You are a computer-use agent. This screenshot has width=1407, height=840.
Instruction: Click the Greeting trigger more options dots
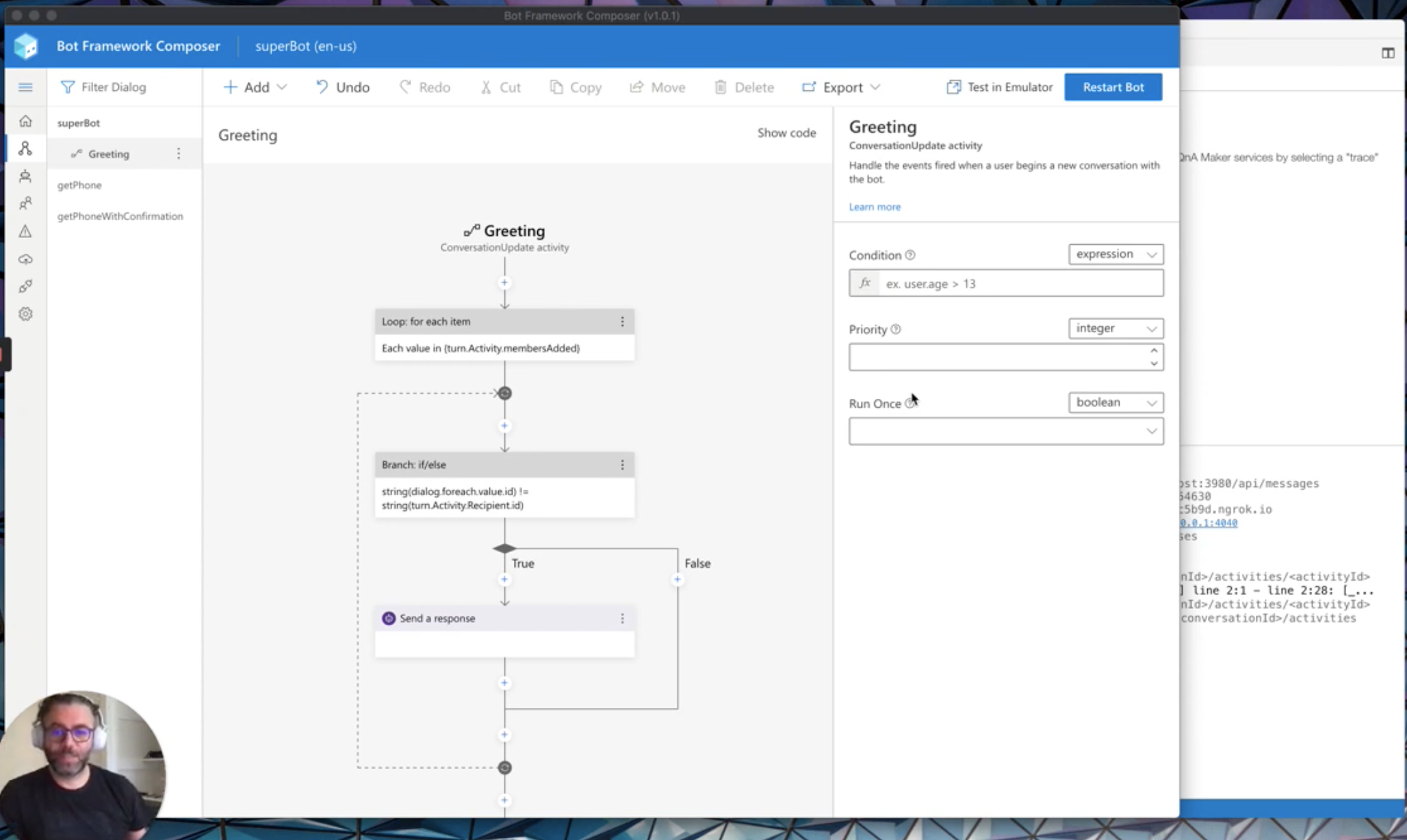tap(179, 154)
